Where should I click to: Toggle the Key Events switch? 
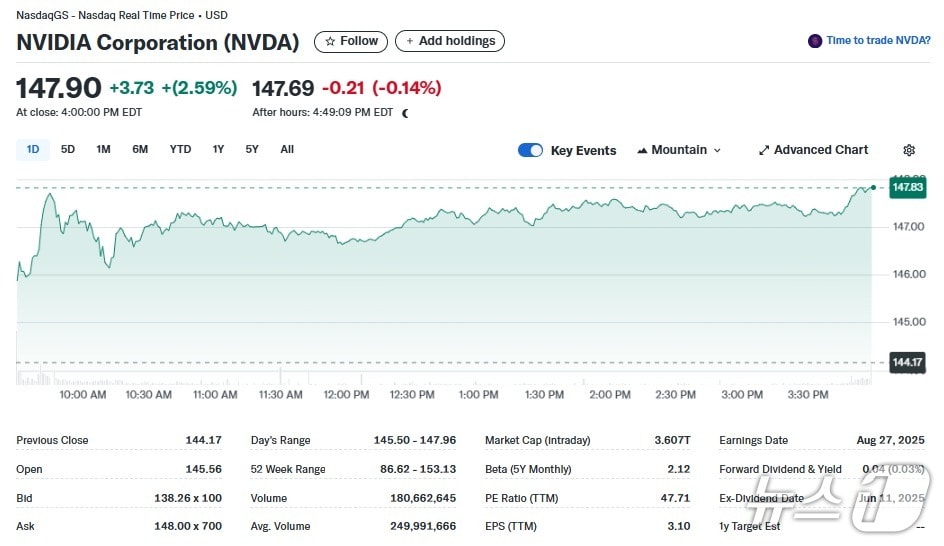530,150
